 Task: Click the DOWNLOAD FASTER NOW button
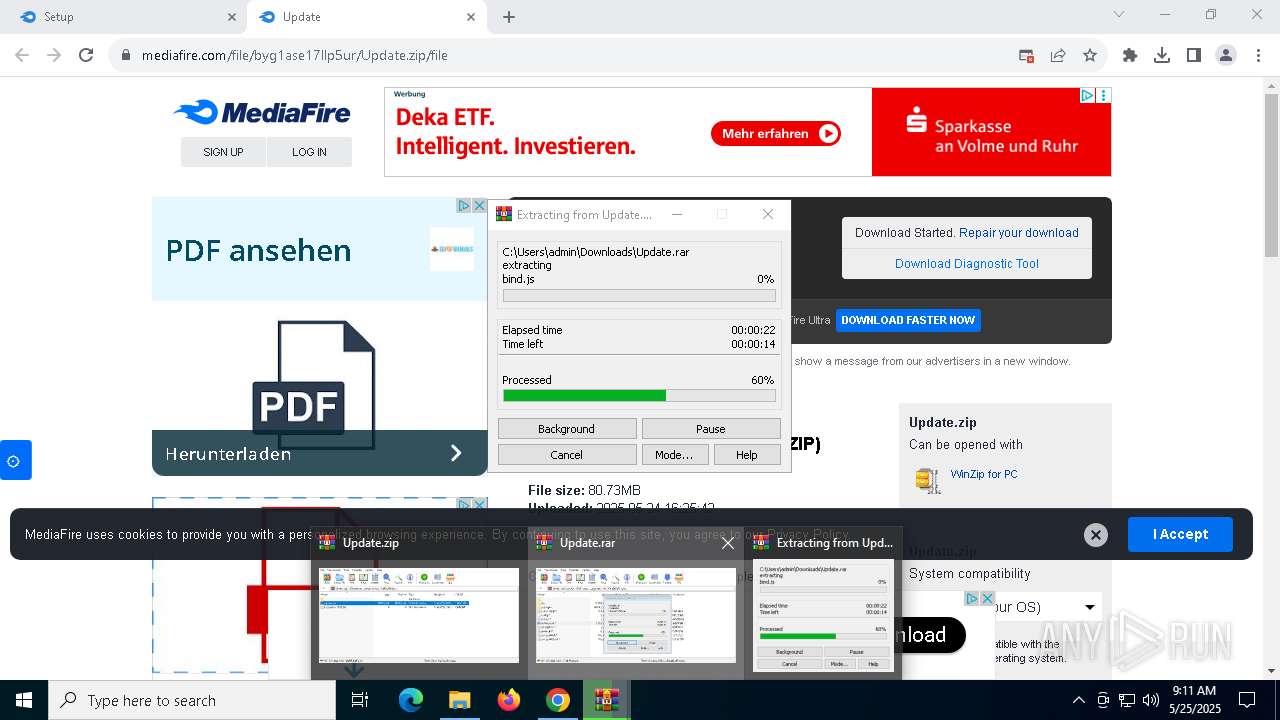pyautogui.click(x=908, y=320)
